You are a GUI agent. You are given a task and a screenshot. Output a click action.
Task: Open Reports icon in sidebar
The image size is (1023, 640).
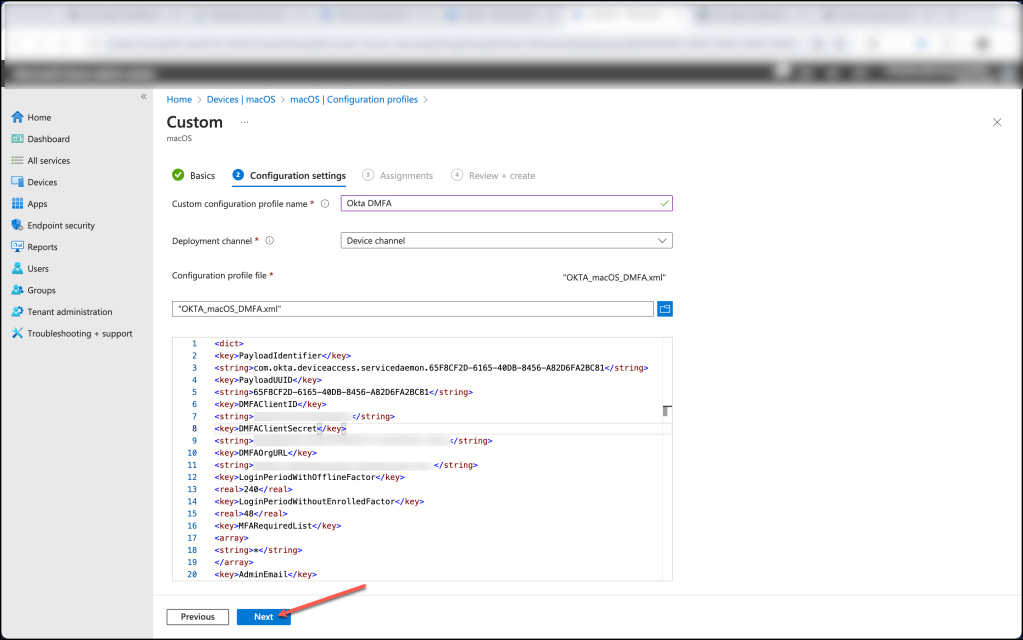pos(17,247)
